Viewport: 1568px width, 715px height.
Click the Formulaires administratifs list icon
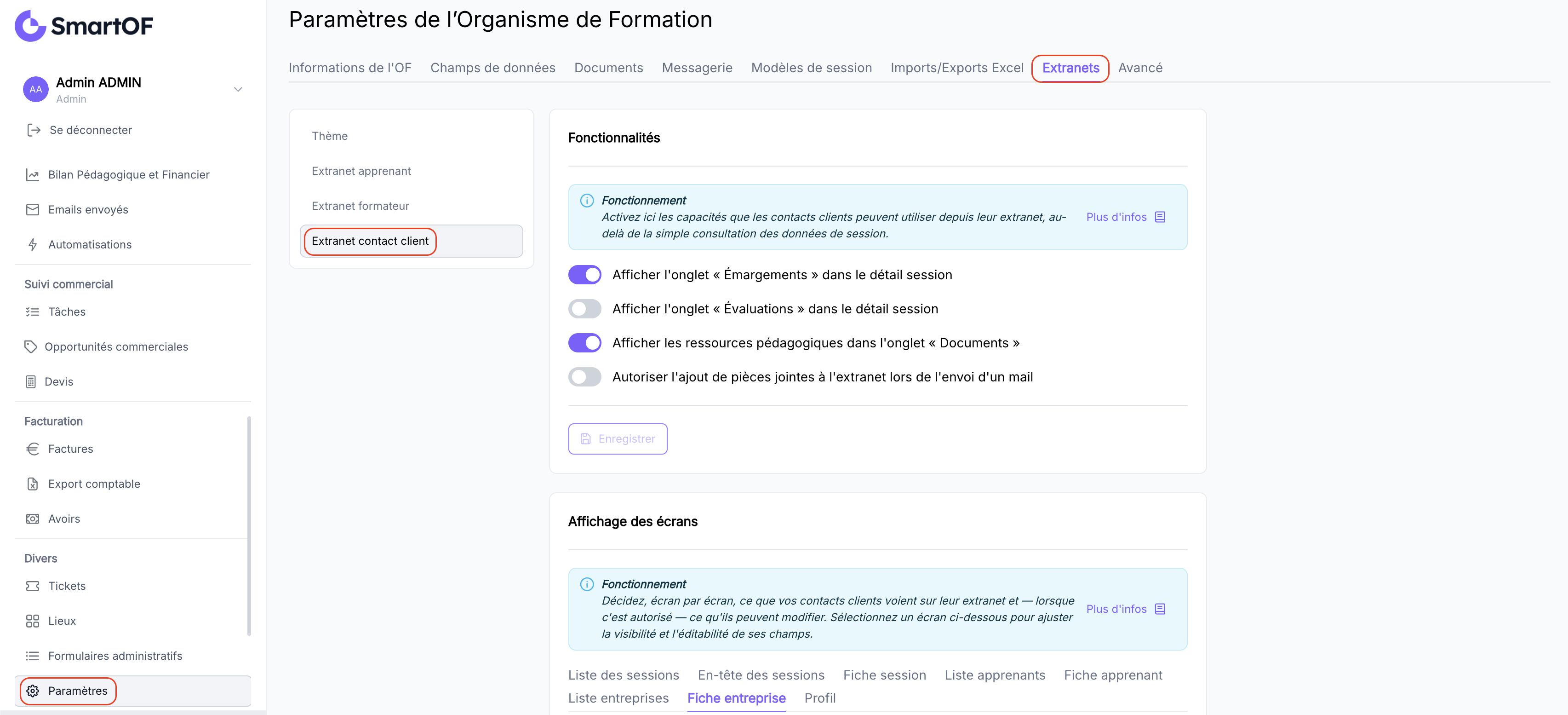(x=32, y=655)
